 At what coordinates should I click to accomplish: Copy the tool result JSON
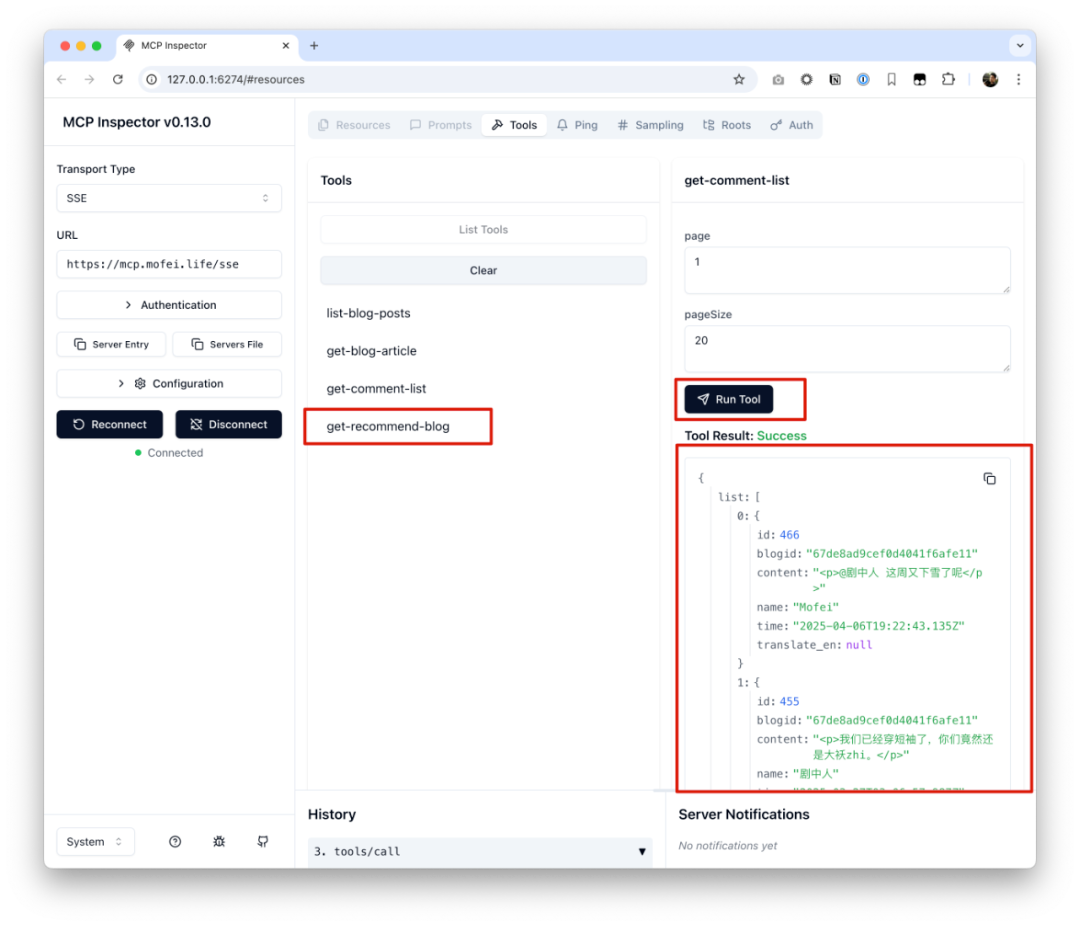[989, 479]
